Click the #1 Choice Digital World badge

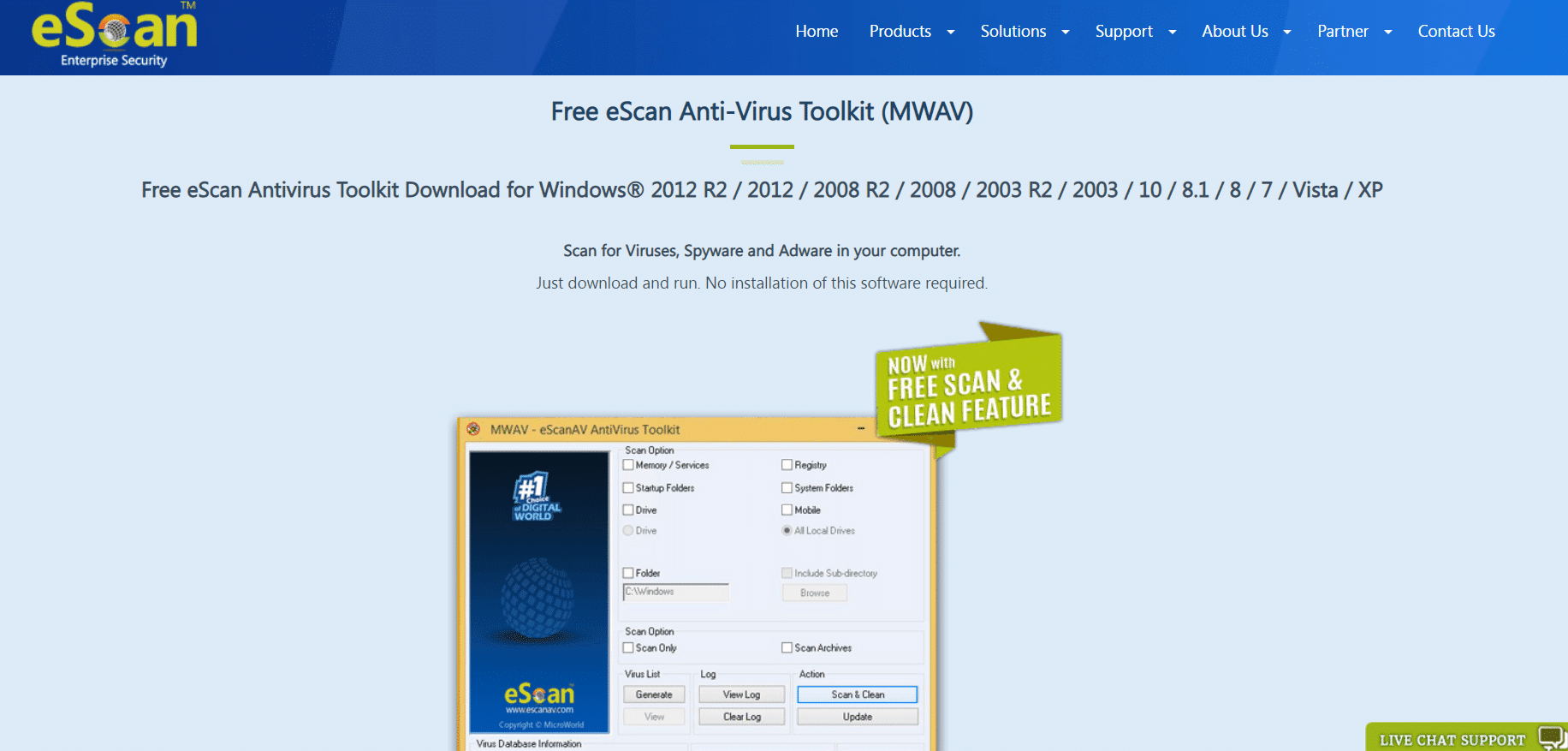pyautogui.click(x=537, y=497)
